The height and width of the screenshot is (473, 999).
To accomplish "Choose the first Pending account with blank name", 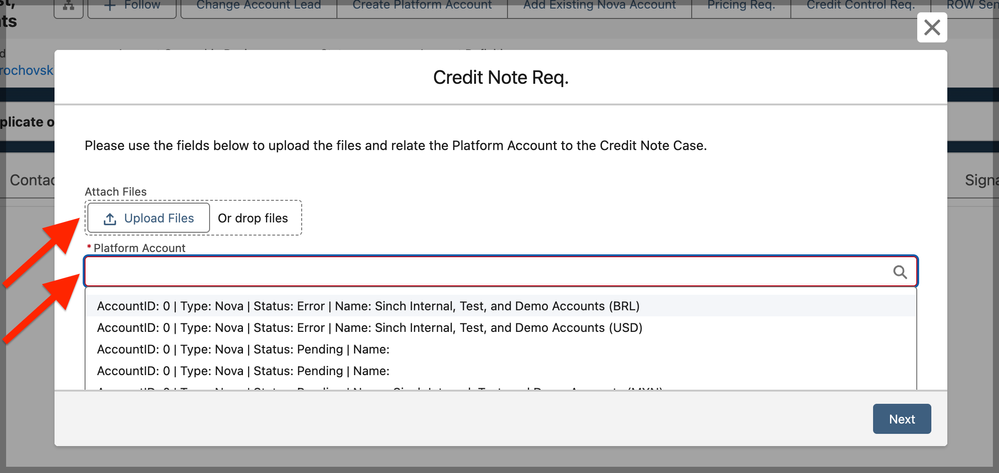I will coord(243,349).
